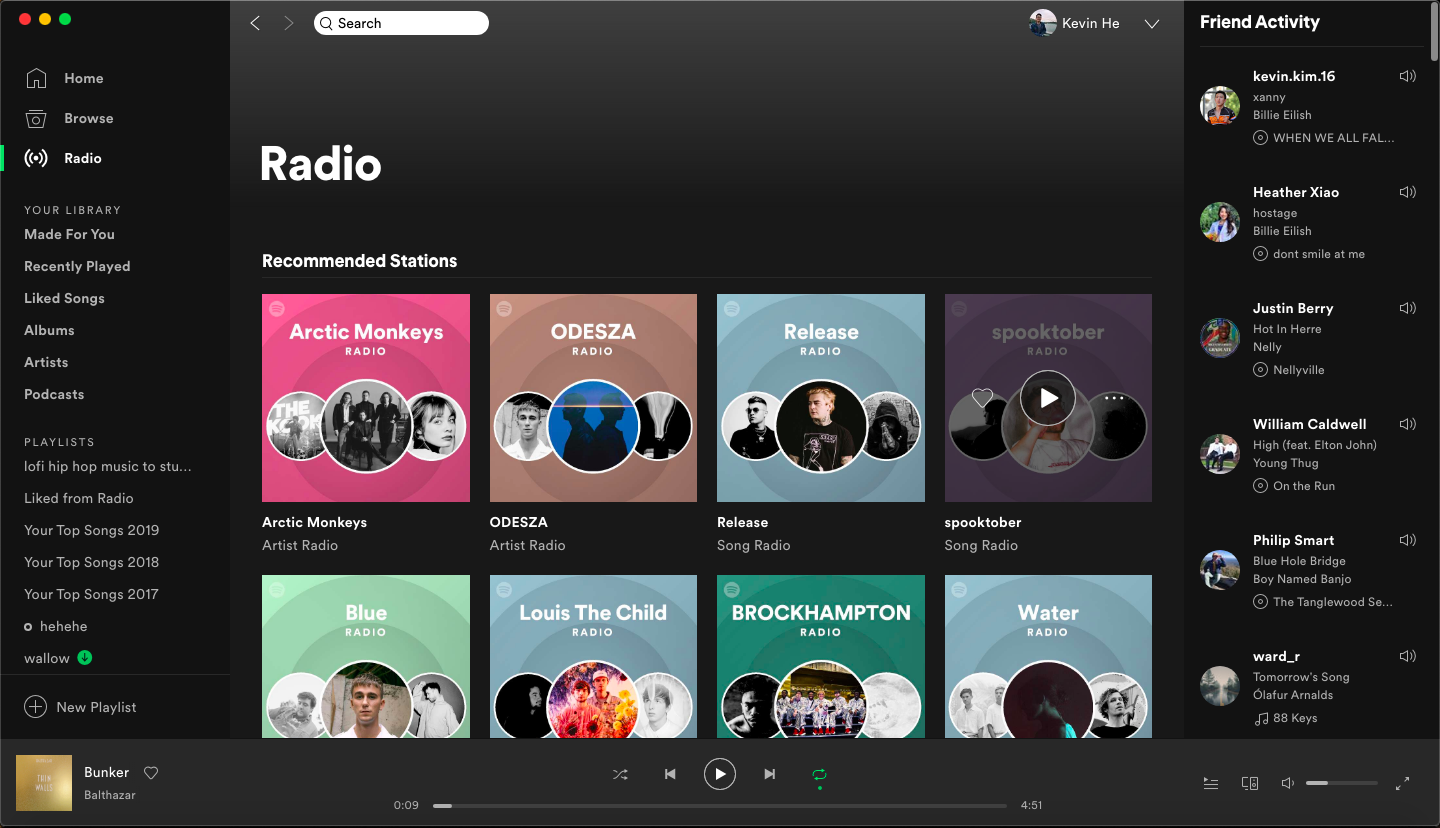Click speaker icon next to Heather Xiao
1440x828 pixels.
coord(1408,192)
